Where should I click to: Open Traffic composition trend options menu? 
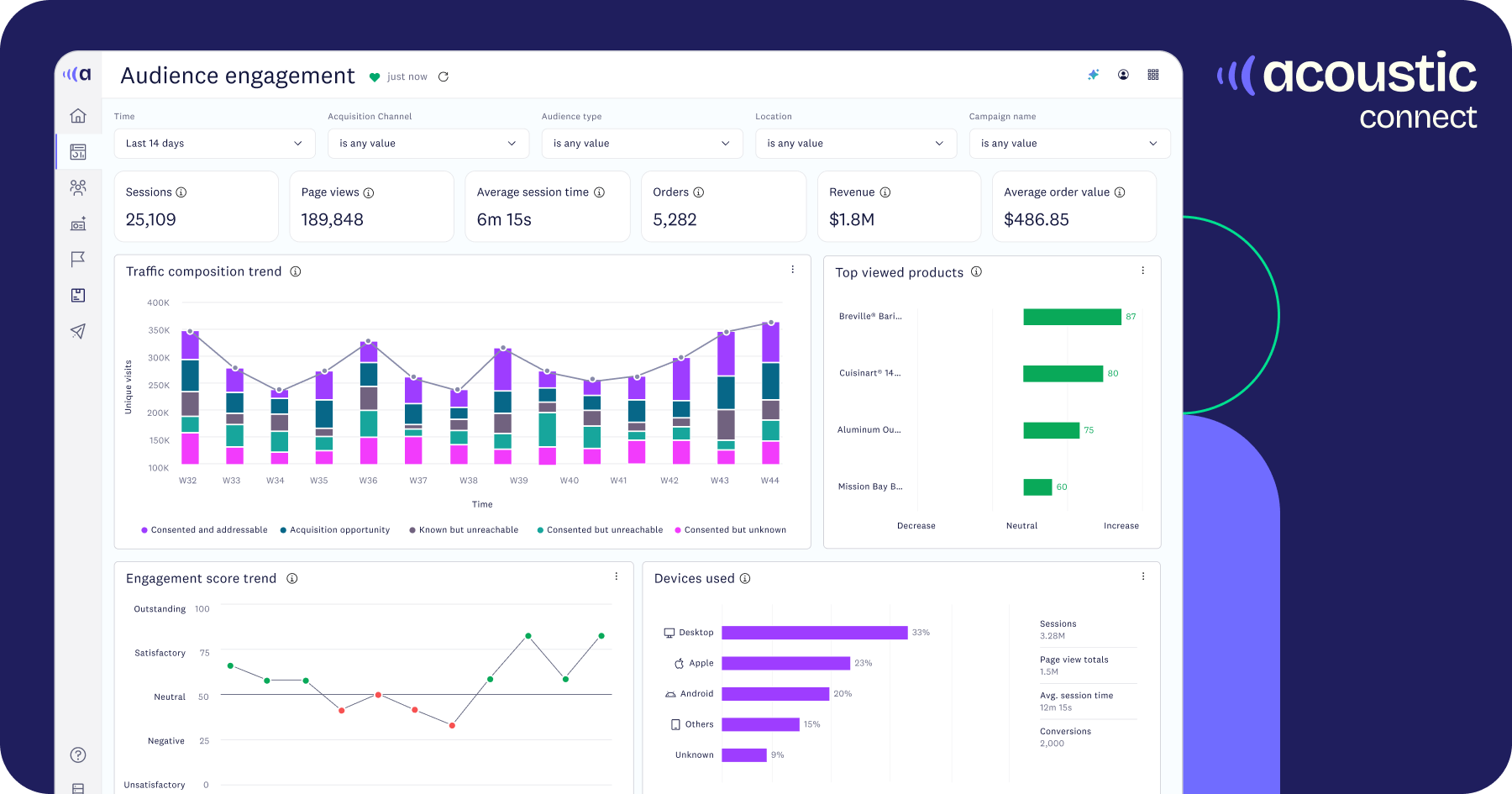(792, 270)
